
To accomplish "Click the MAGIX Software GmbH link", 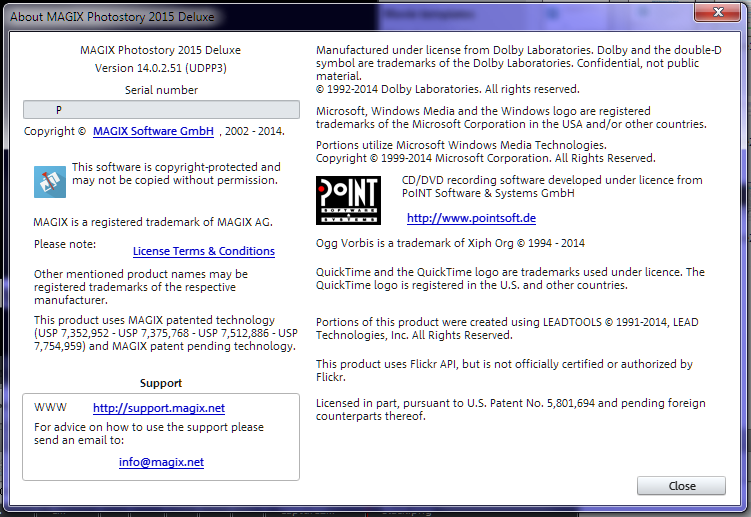I will click(x=153, y=131).
